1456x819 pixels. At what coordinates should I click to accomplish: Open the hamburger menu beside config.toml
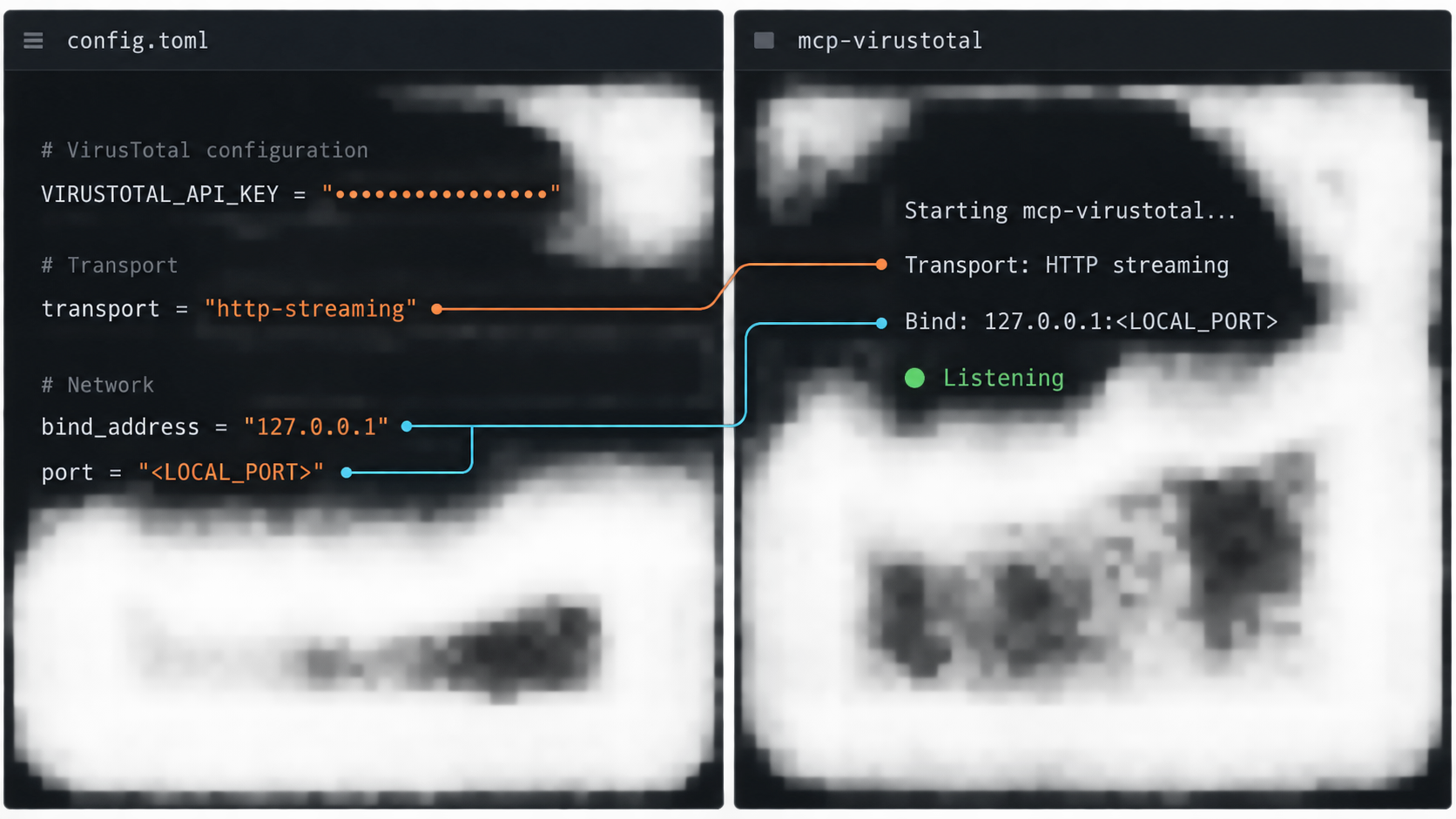tap(33, 41)
